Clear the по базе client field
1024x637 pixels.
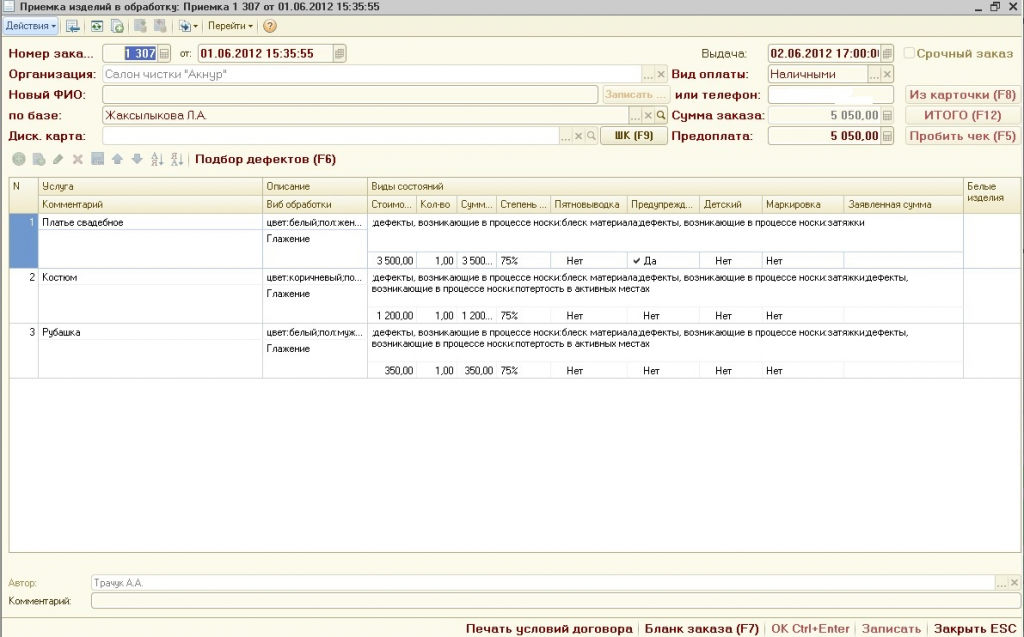point(648,116)
